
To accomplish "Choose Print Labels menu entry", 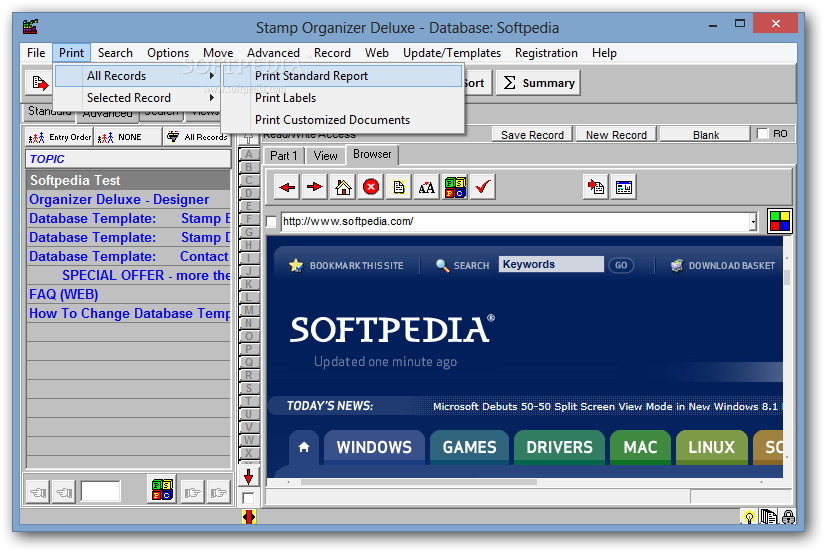I will [343, 98].
